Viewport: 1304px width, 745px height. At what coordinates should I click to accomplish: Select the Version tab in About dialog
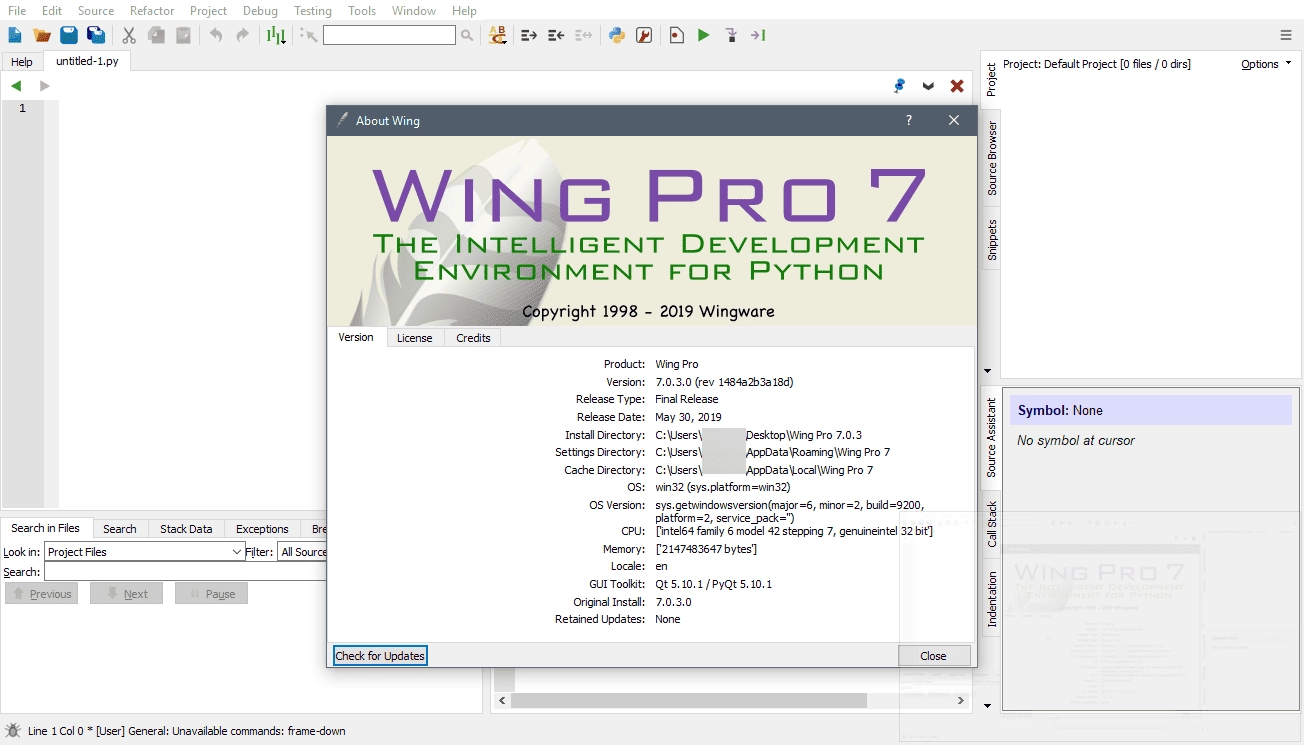[356, 337]
